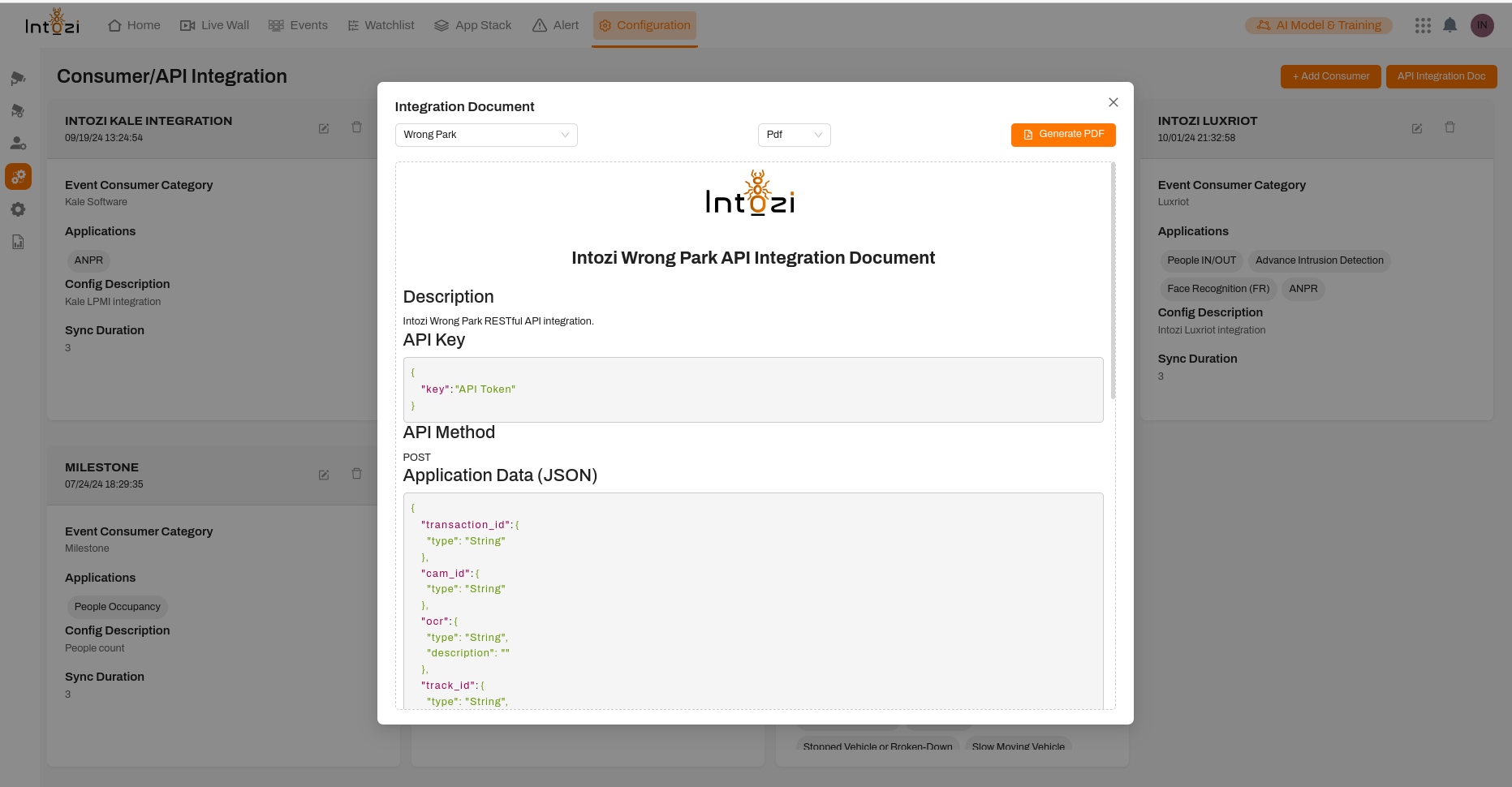The width and height of the screenshot is (1512, 787).
Task: Delete the MILESTONE consumer
Action: point(356,474)
